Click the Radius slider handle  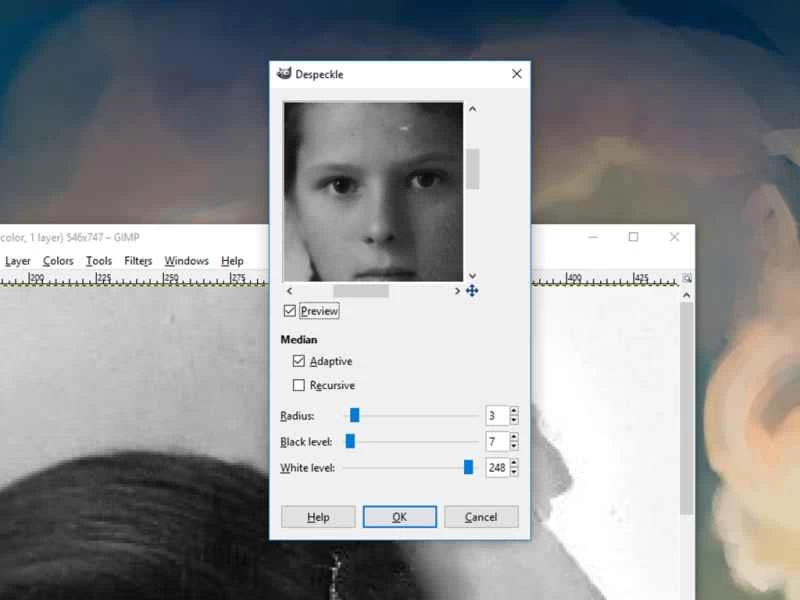[354, 415]
